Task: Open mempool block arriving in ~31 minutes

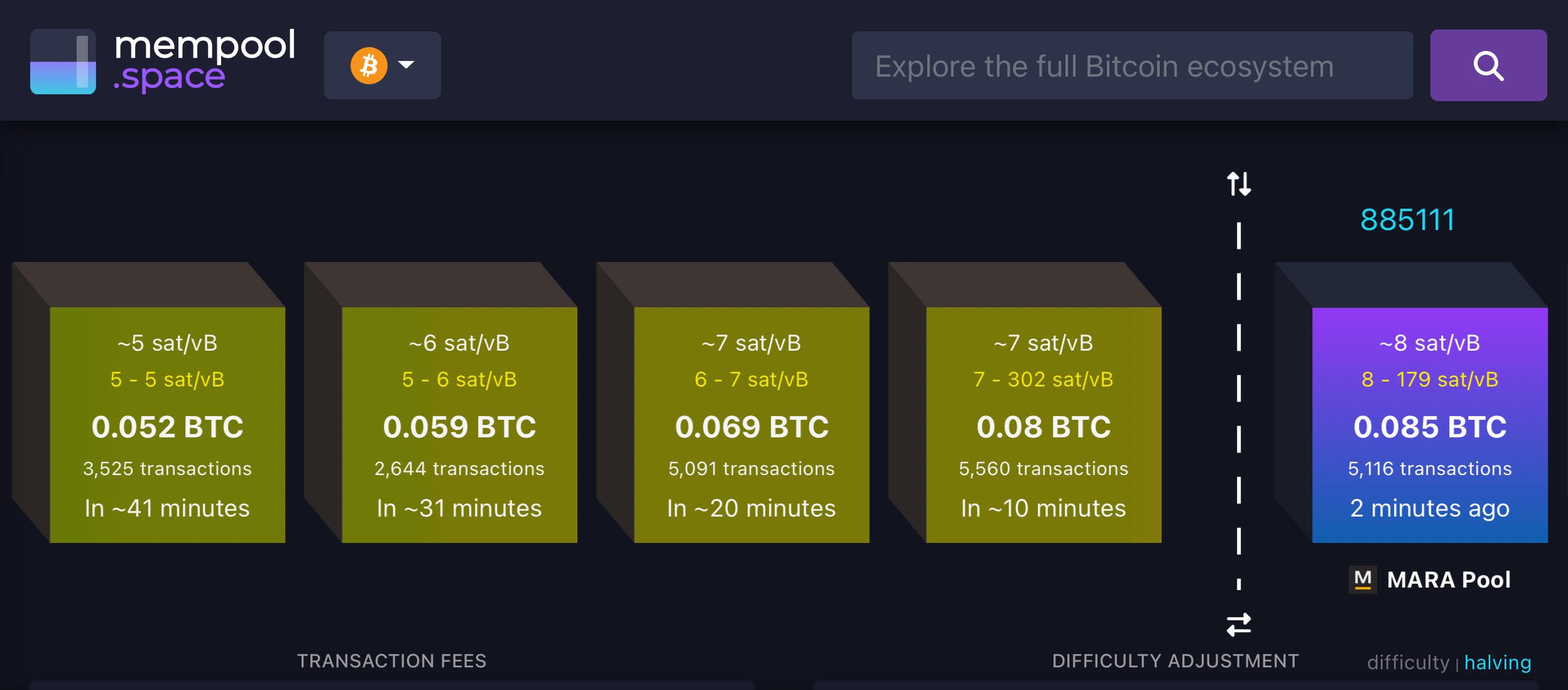Action: tap(459, 425)
